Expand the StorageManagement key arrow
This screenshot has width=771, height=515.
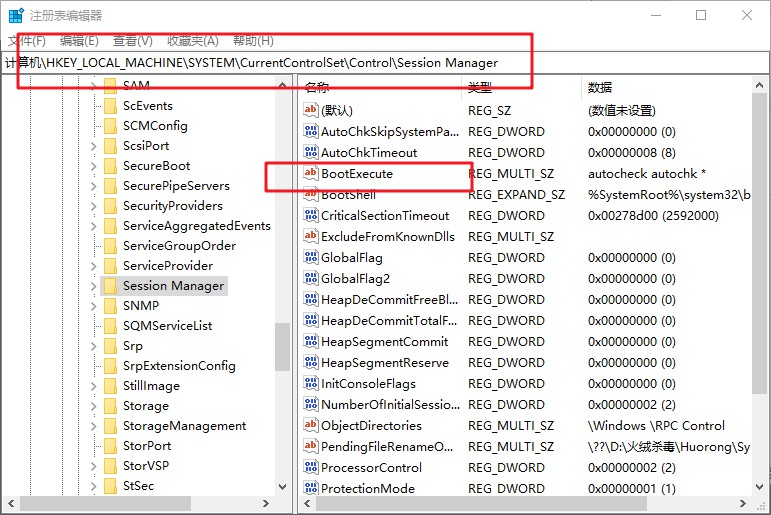tap(93, 426)
